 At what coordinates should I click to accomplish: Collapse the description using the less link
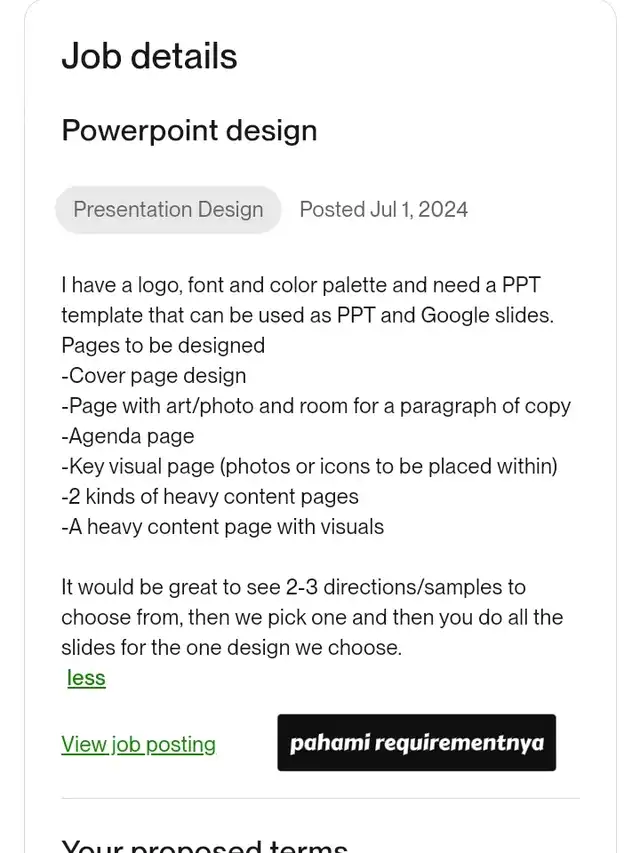[86, 678]
